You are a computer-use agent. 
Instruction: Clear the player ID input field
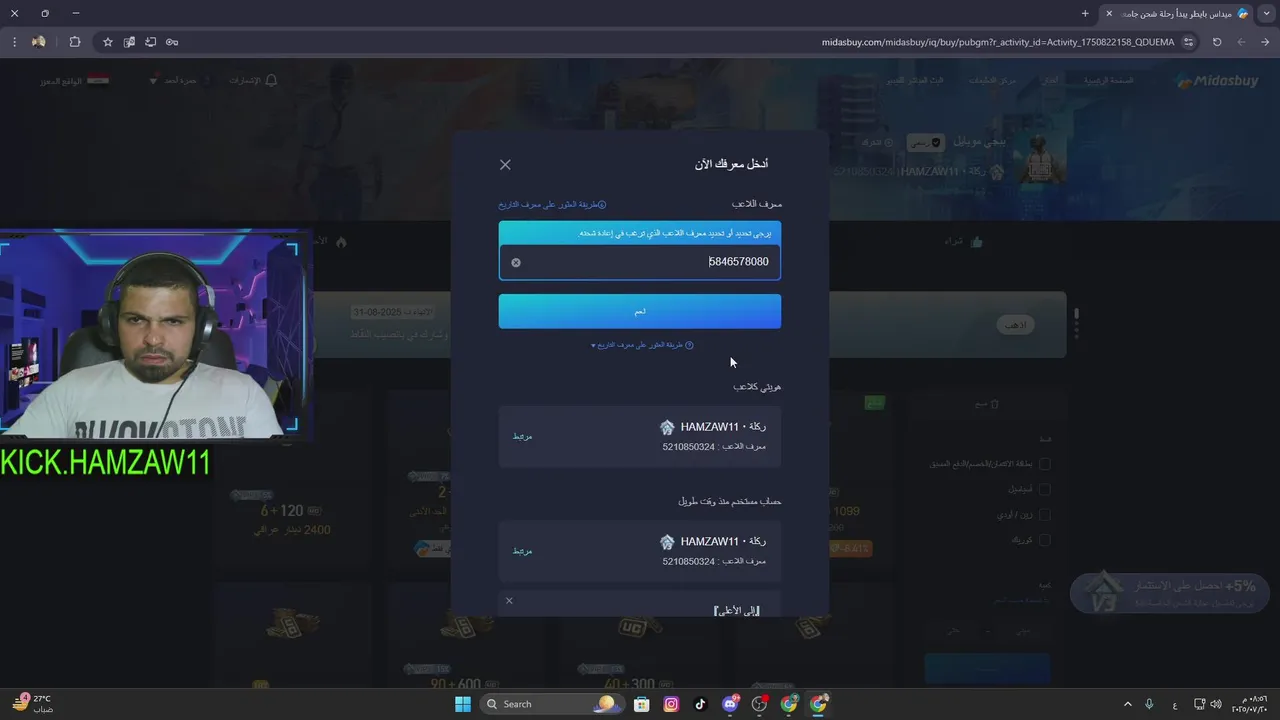516,262
